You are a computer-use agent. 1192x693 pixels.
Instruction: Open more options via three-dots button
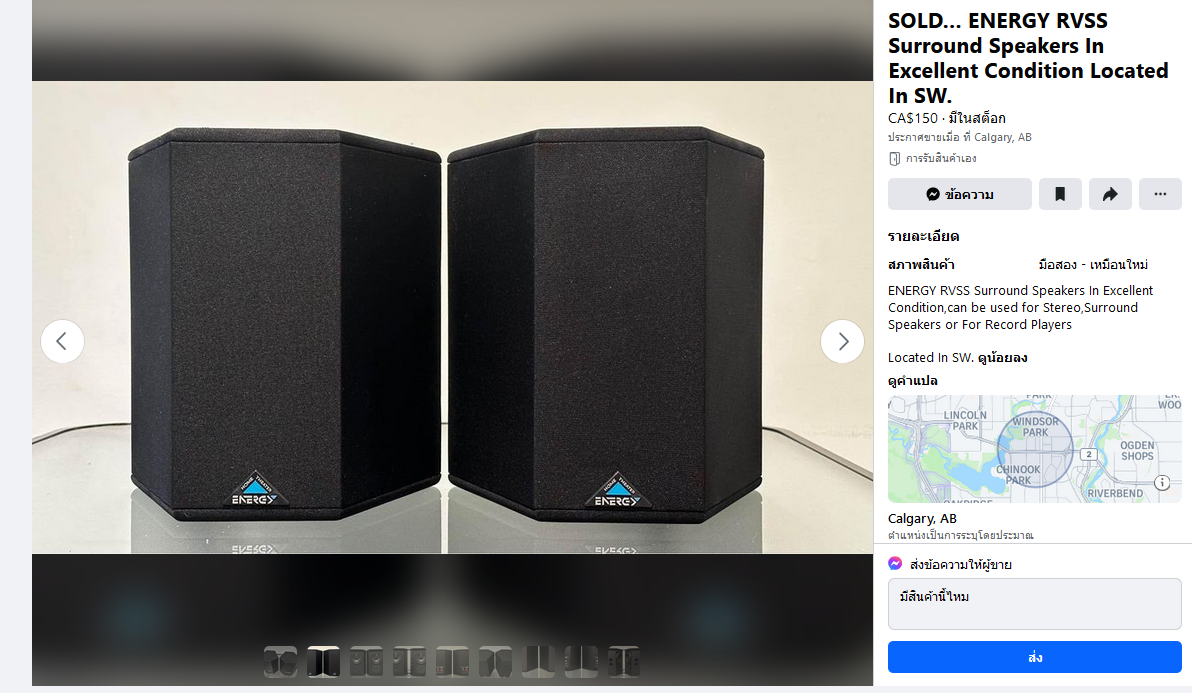point(1160,195)
